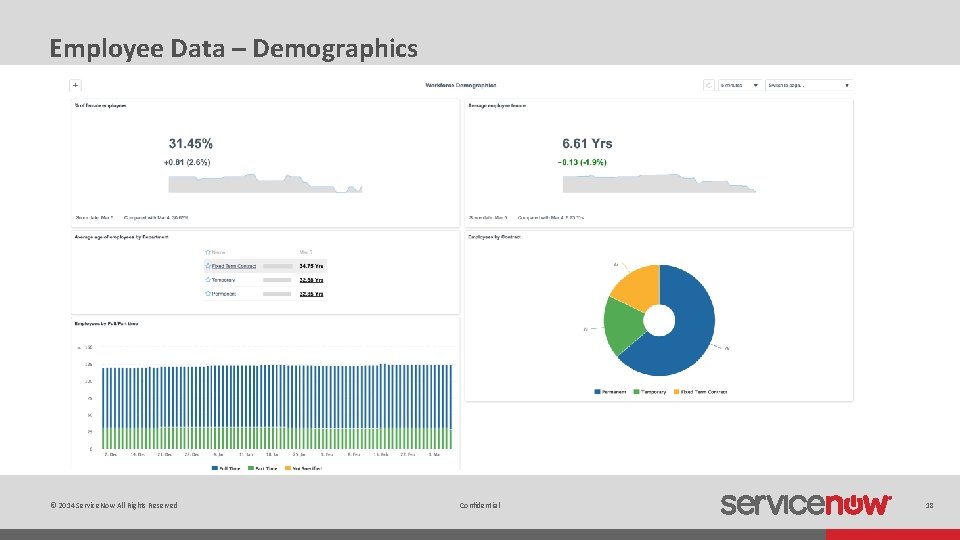Toggle the Full Time legend item
This screenshot has height=540, width=960.
coord(226,468)
